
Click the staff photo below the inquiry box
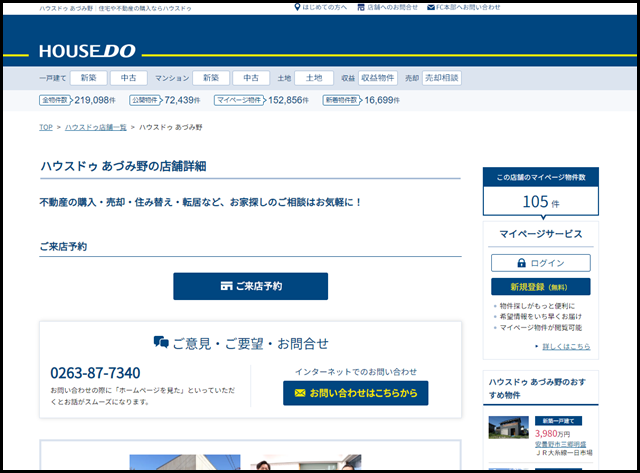[x=306, y=462]
